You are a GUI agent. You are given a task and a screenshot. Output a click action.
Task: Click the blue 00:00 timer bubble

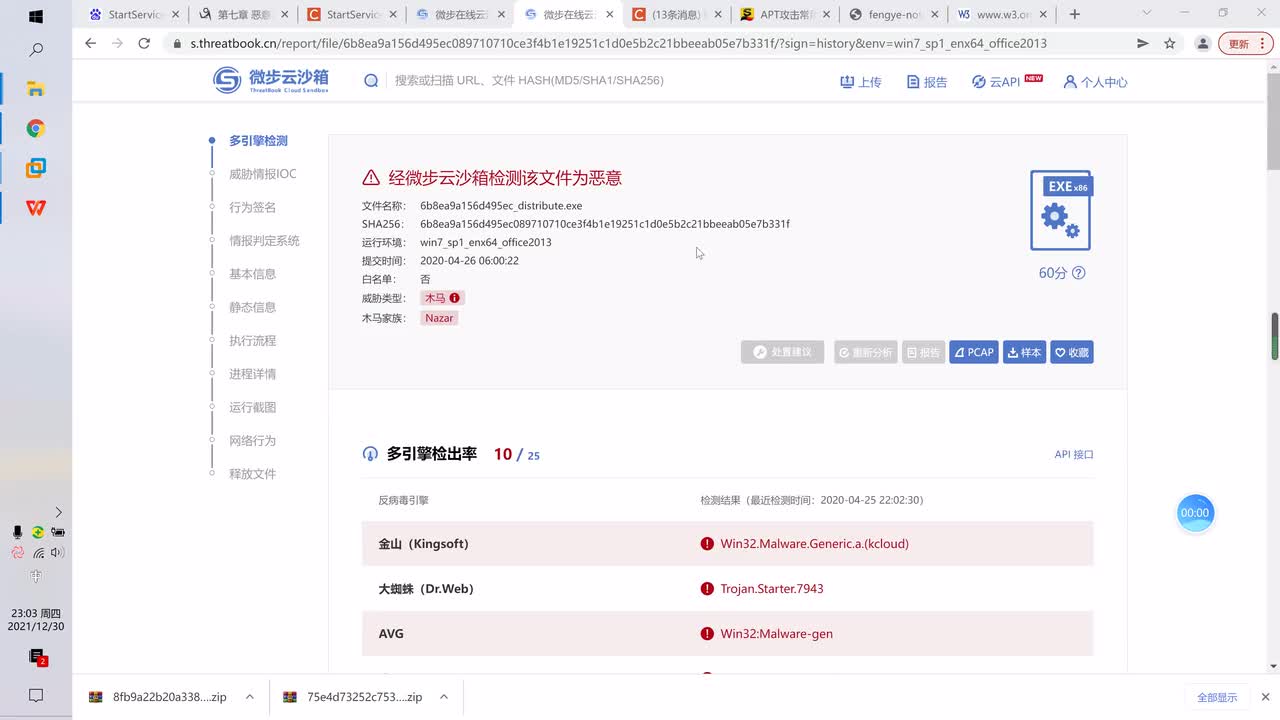(x=1195, y=513)
